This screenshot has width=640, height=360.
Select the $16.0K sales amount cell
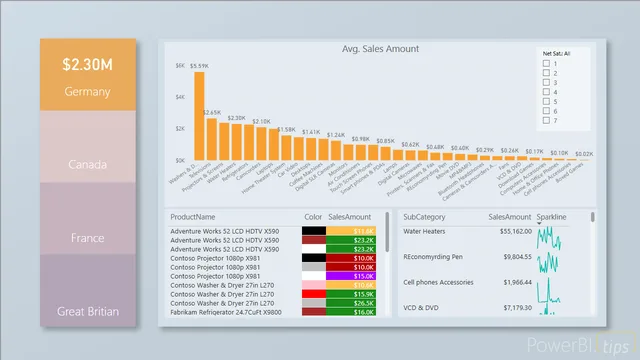coord(351,312)
